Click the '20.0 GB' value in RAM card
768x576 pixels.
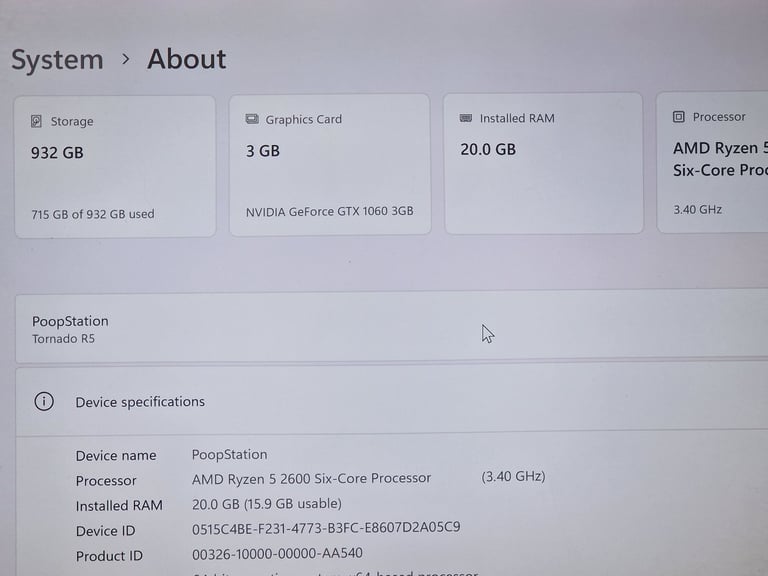(x=488, y=149)
